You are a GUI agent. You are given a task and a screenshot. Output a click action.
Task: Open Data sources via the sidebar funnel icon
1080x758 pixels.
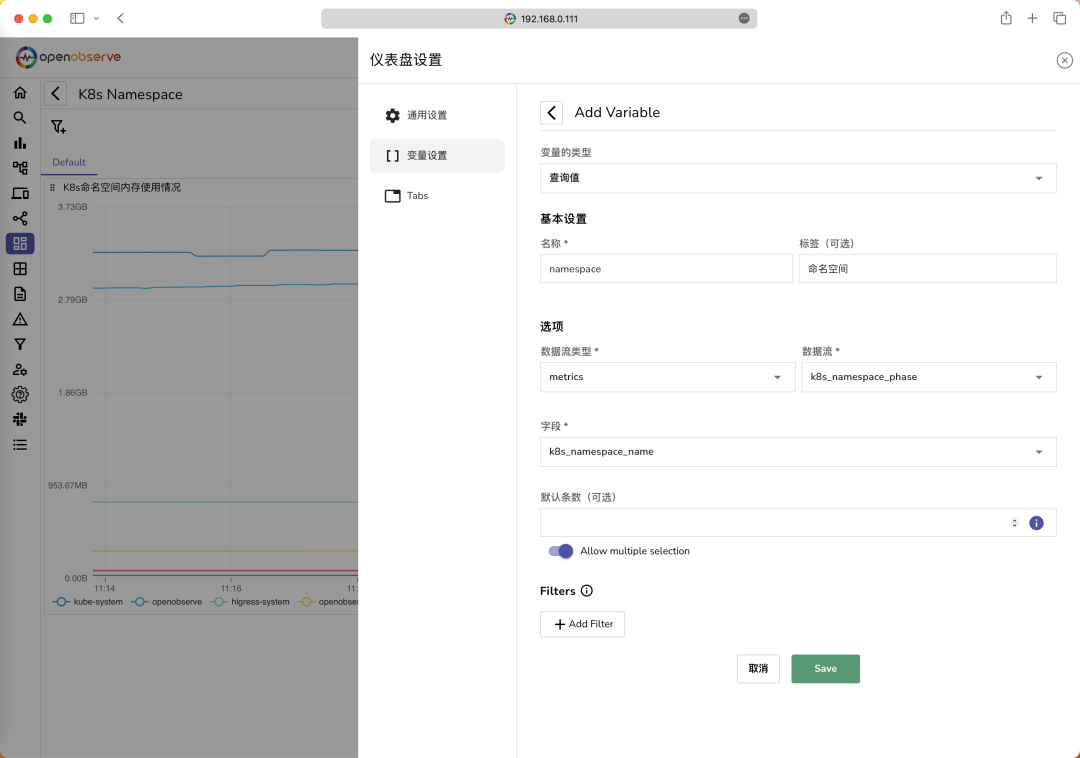pyautogui.click(x=20, y=344)
